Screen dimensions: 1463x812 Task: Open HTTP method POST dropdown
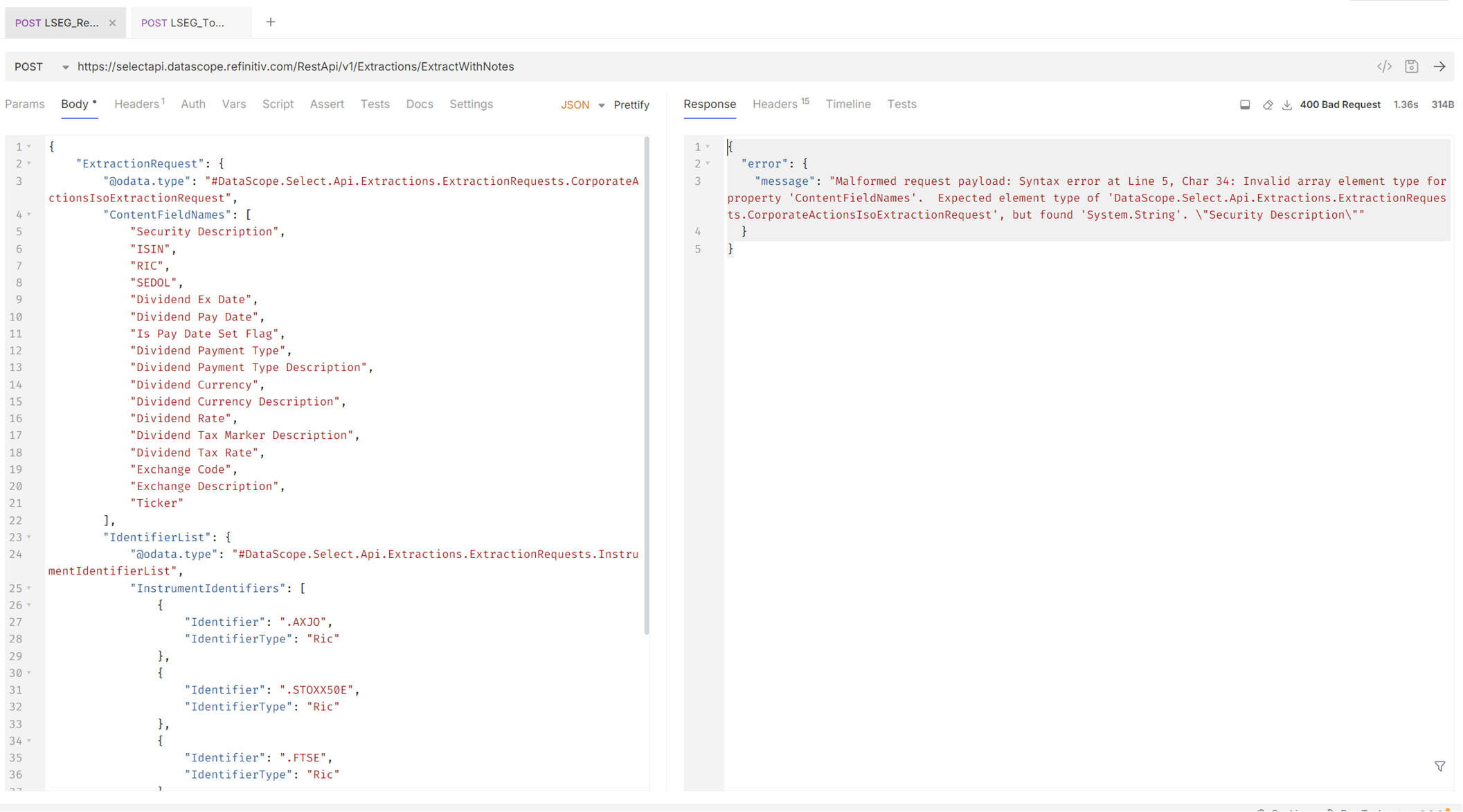click(42, 66)
